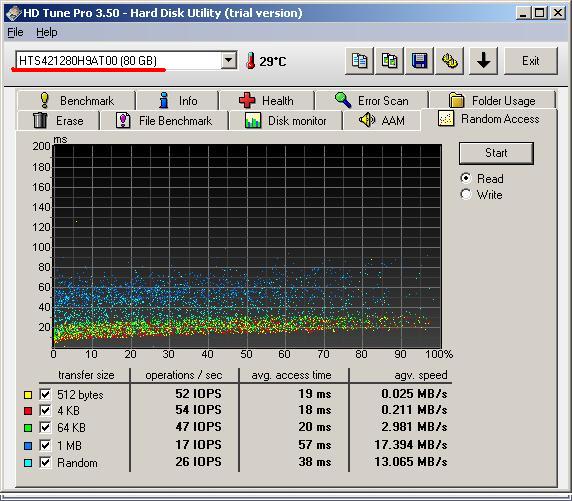572x501 pixels.
Task: Toggle the Random transfer size checkbox
Action: click(45, 462)
